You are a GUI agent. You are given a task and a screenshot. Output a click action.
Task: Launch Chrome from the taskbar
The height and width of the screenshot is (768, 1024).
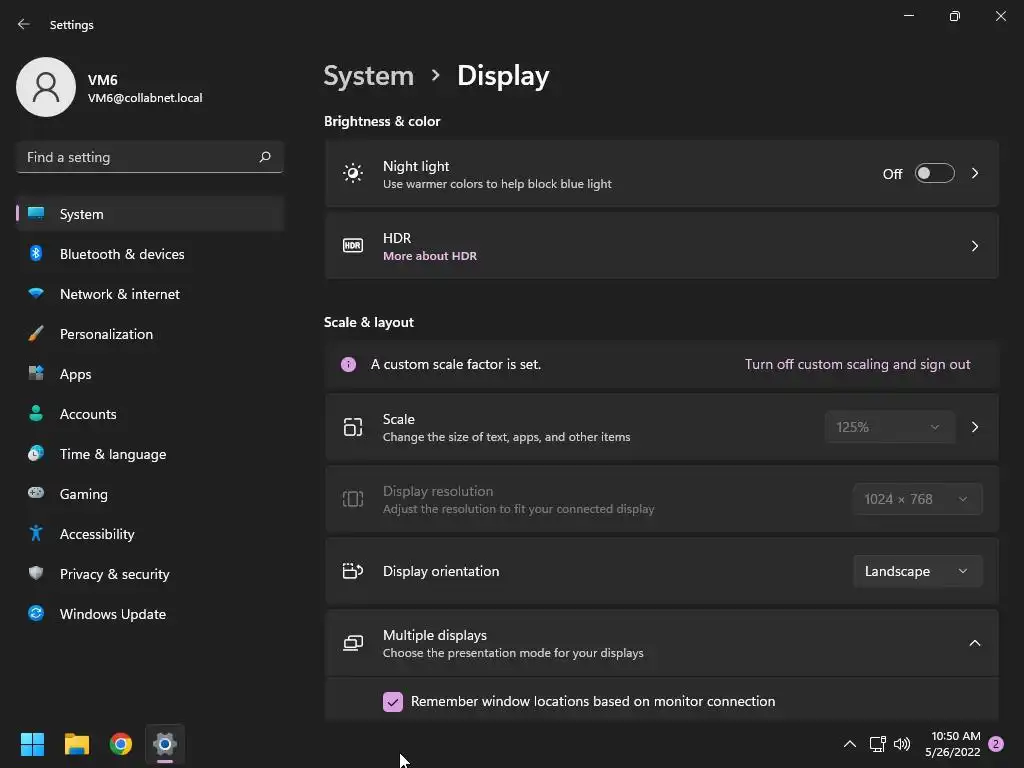coord(121,744)
